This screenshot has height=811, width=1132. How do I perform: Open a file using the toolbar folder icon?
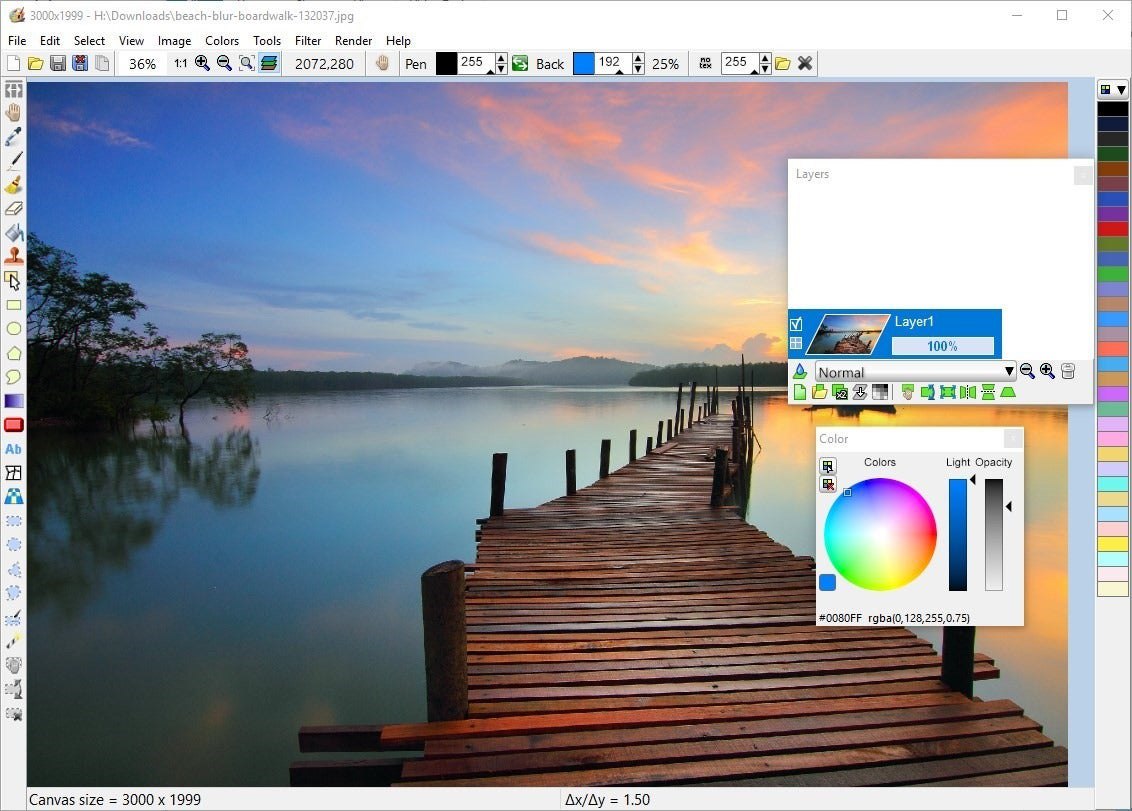35,64
